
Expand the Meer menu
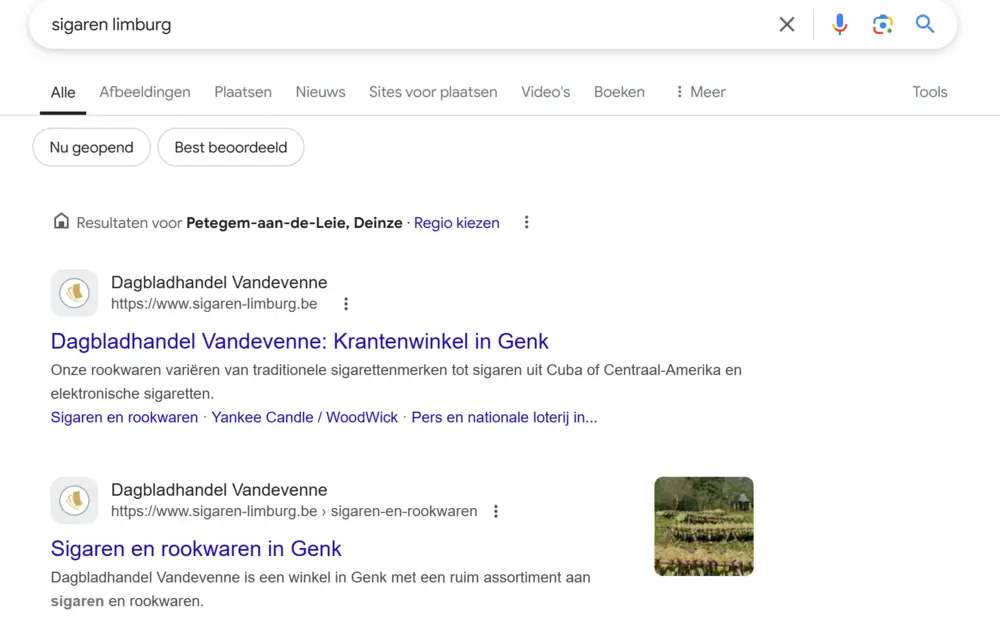(700, 92)
